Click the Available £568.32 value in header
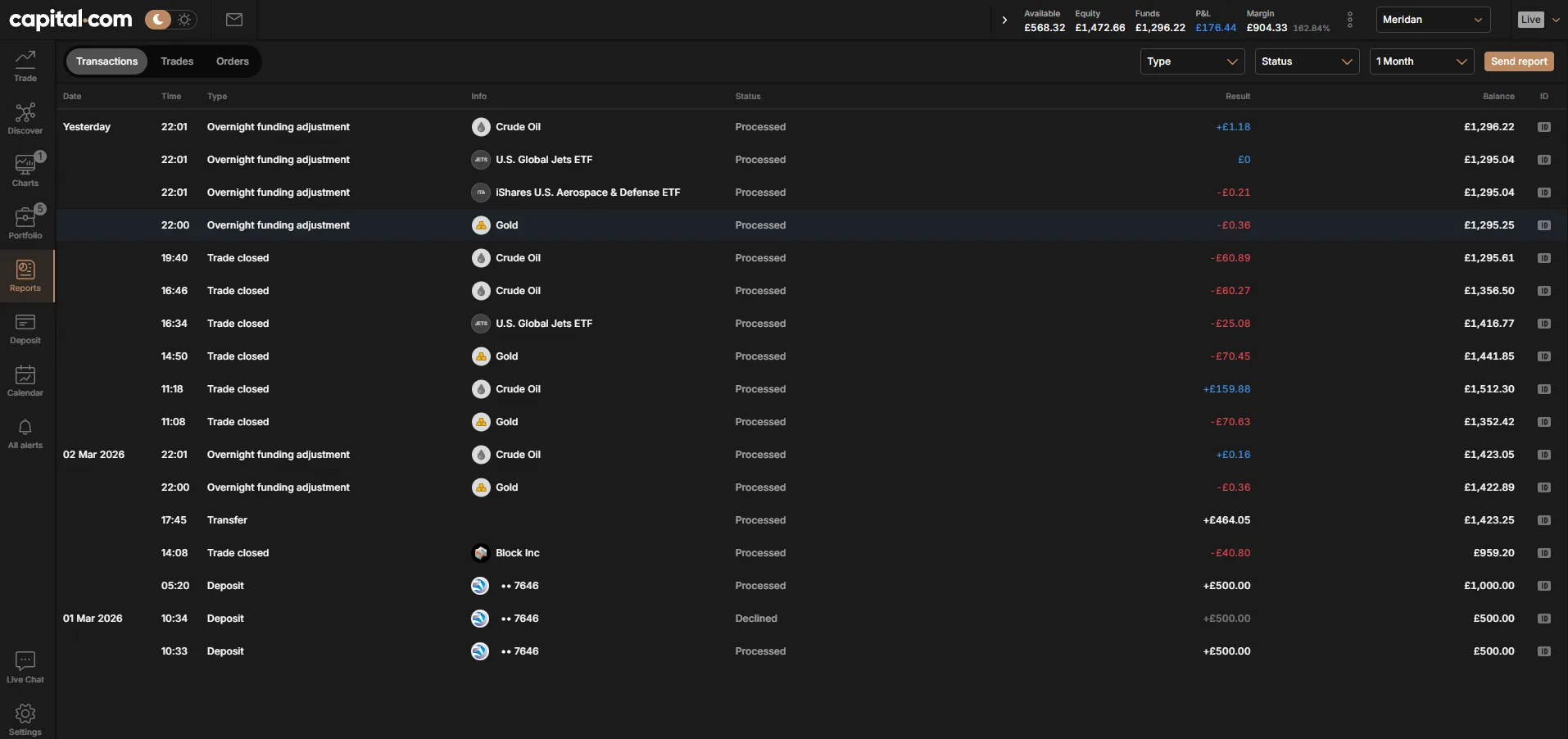This screenshot has width=1568, height=739. coord(1045,28)
